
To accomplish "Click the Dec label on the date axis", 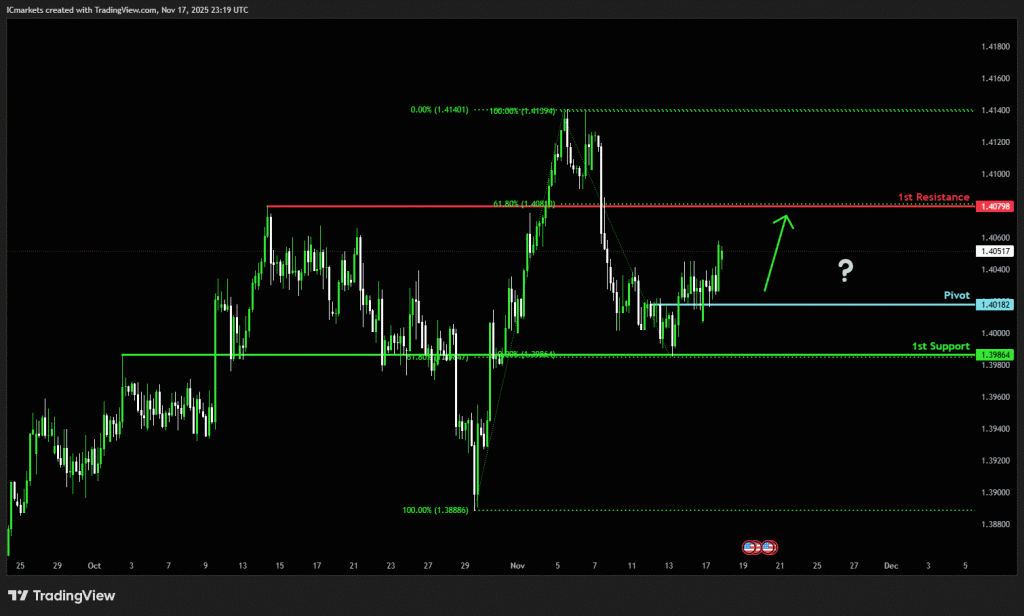I will (890, 565).
